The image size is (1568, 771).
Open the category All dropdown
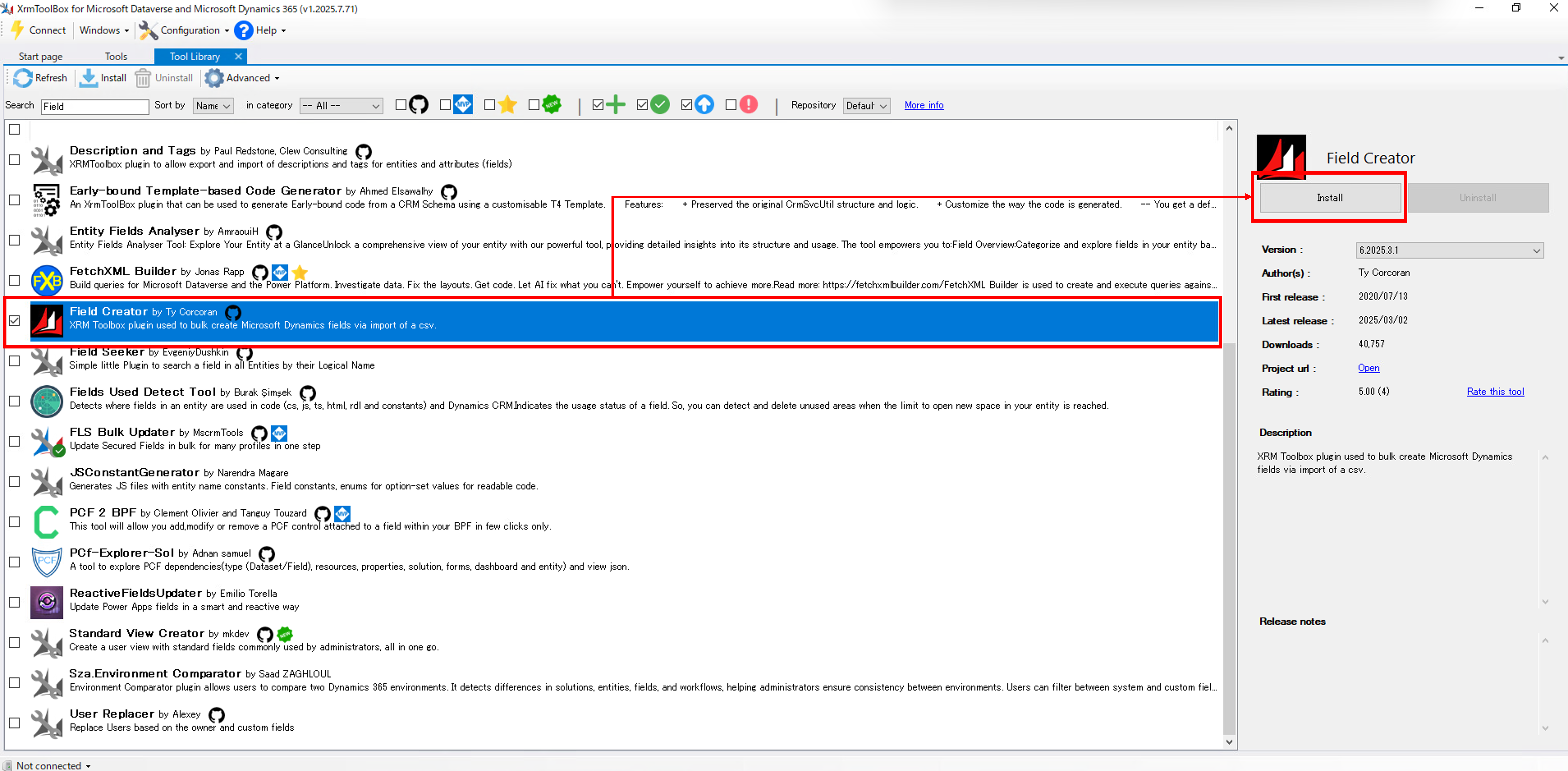coord(341,106)
